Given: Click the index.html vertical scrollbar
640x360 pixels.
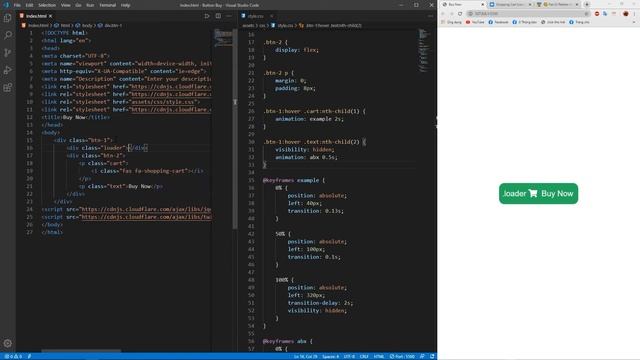Looking at the screenshot, I should (x=235, y=129).
